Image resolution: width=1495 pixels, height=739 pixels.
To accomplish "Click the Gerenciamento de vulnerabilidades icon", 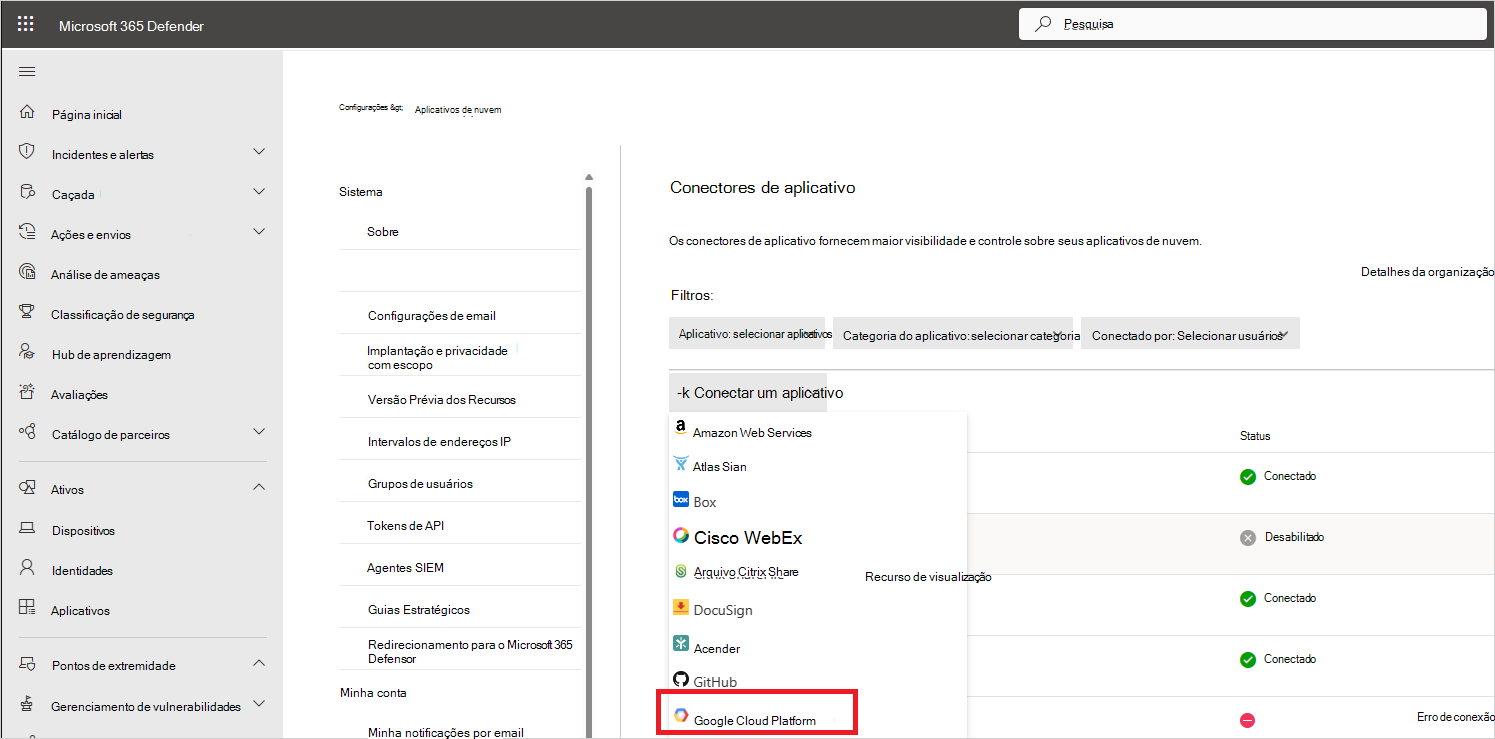I will pyautogui.click(x=27, y=704).
